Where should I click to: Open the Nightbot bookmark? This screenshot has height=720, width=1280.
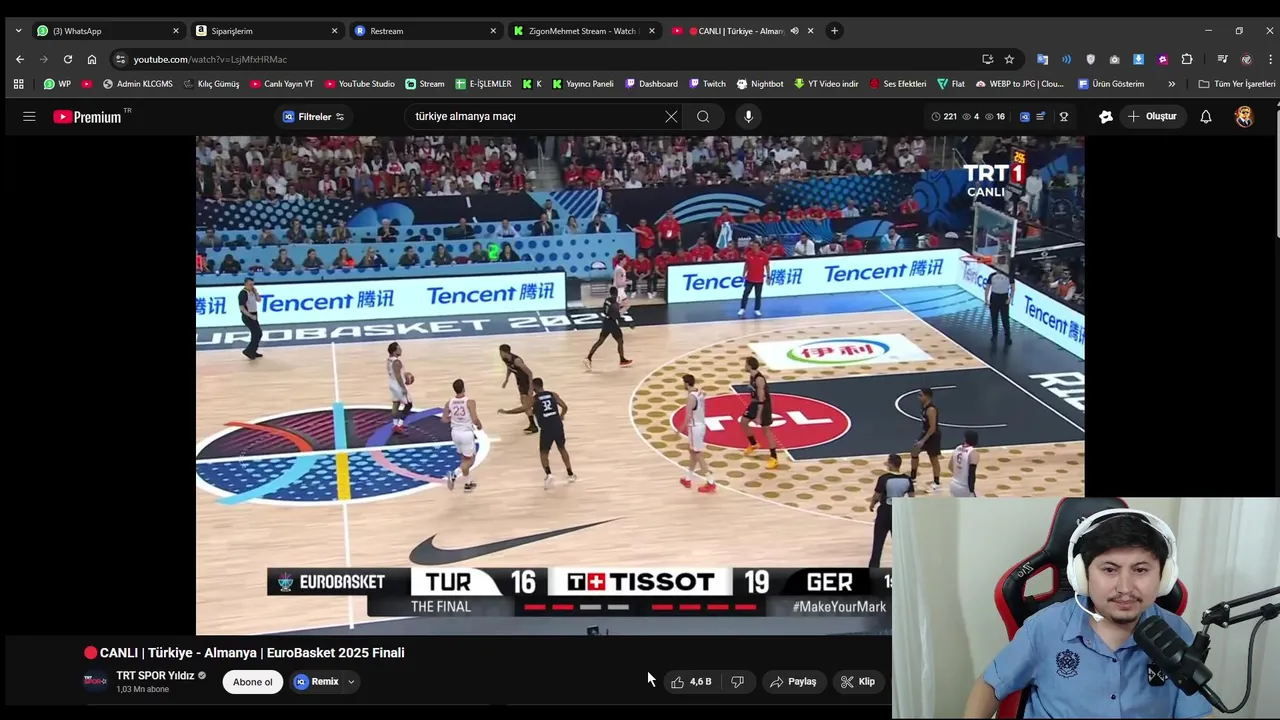[x=760, y=84]
